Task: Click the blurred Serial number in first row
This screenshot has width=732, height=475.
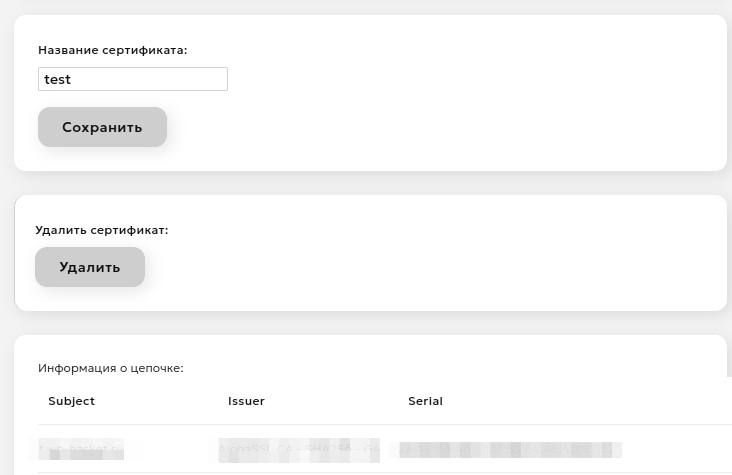Action: click(505, 450)
